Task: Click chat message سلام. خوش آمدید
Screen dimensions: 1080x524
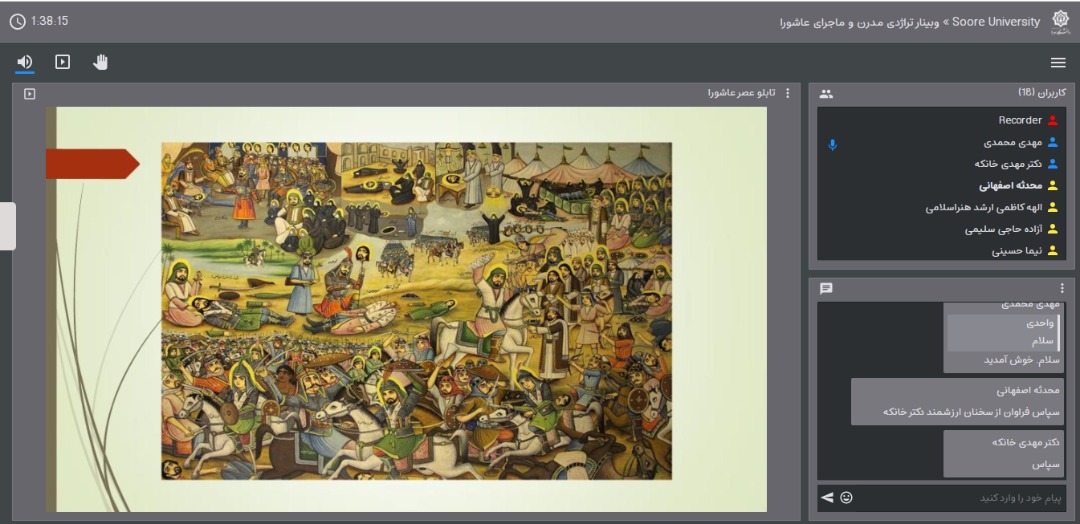Action: pos(1021,360)
